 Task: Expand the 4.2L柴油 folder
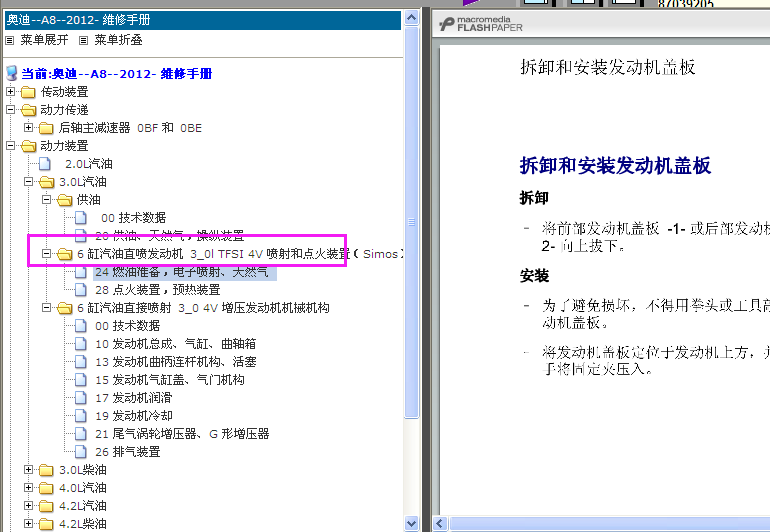click(x=28, y=524)
